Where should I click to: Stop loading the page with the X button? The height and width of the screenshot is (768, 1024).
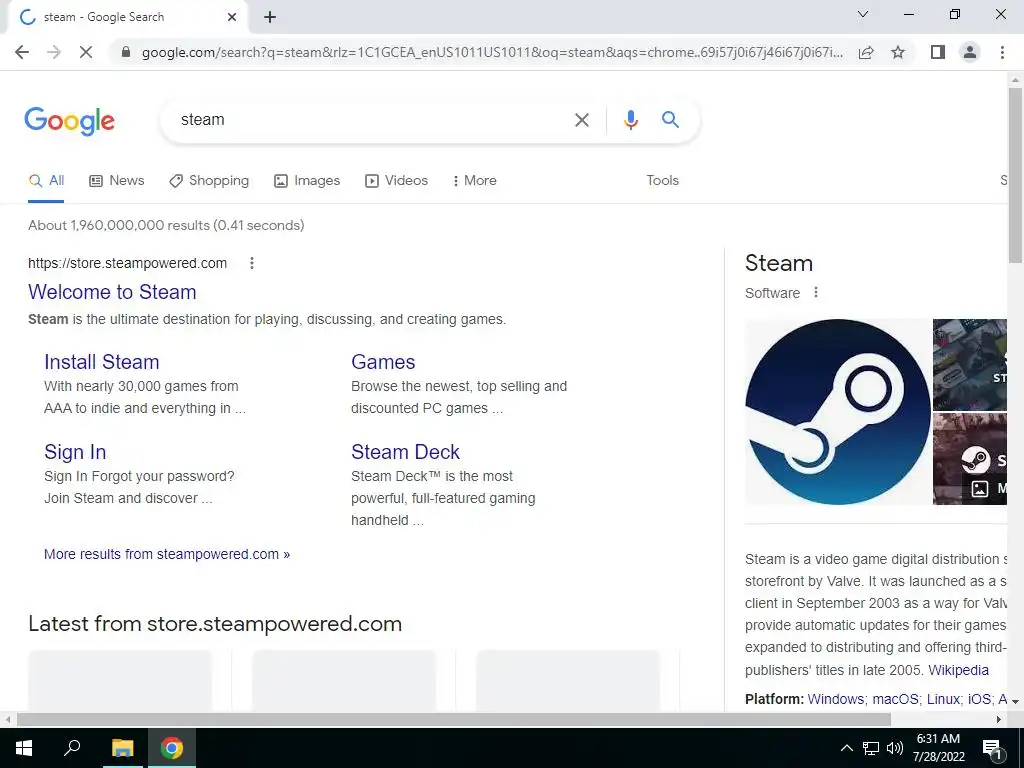pyautogui.click(x=86, y=52)
